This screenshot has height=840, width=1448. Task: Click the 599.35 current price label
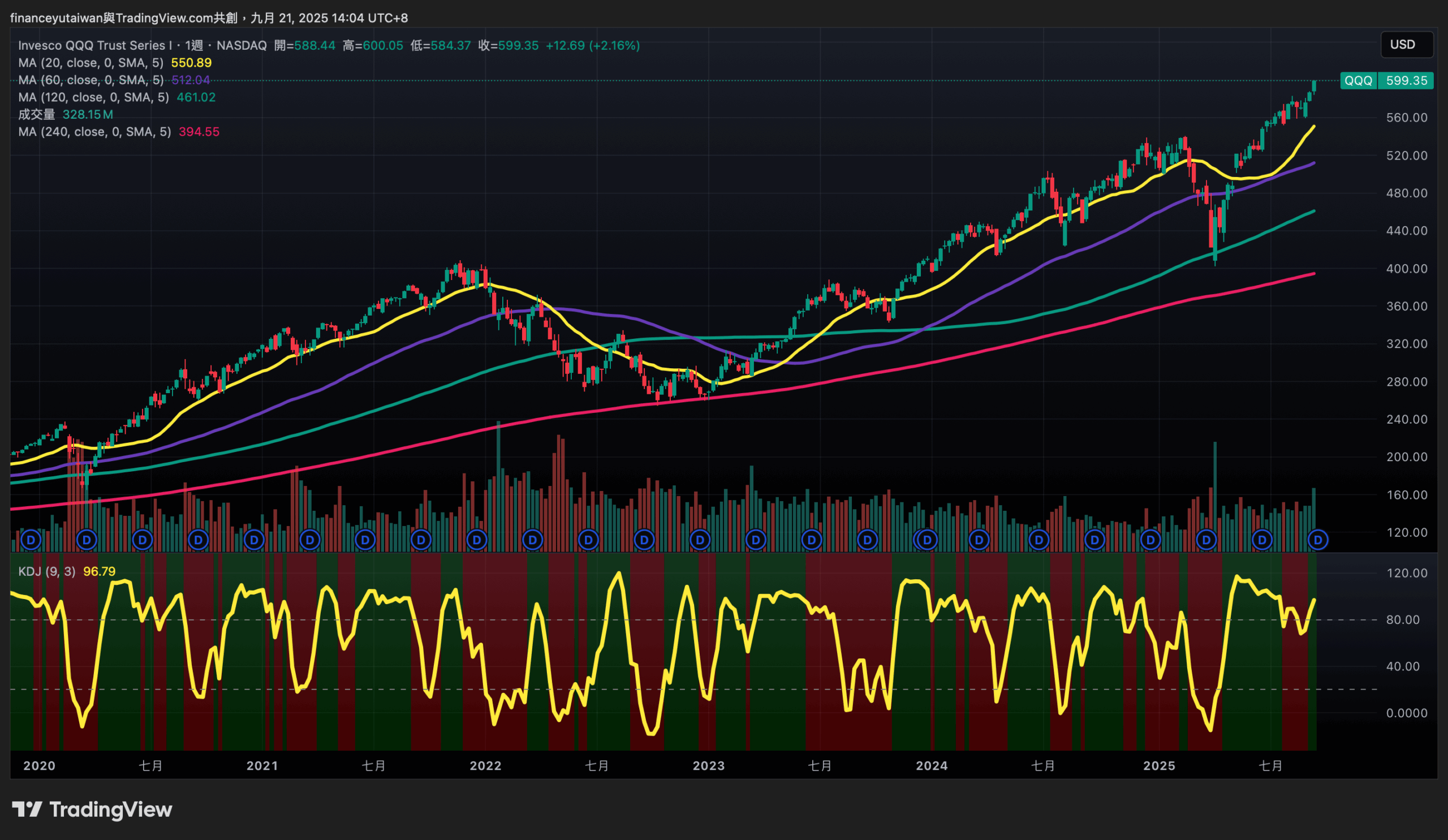pyautogui.click(x=1406, y=80)
